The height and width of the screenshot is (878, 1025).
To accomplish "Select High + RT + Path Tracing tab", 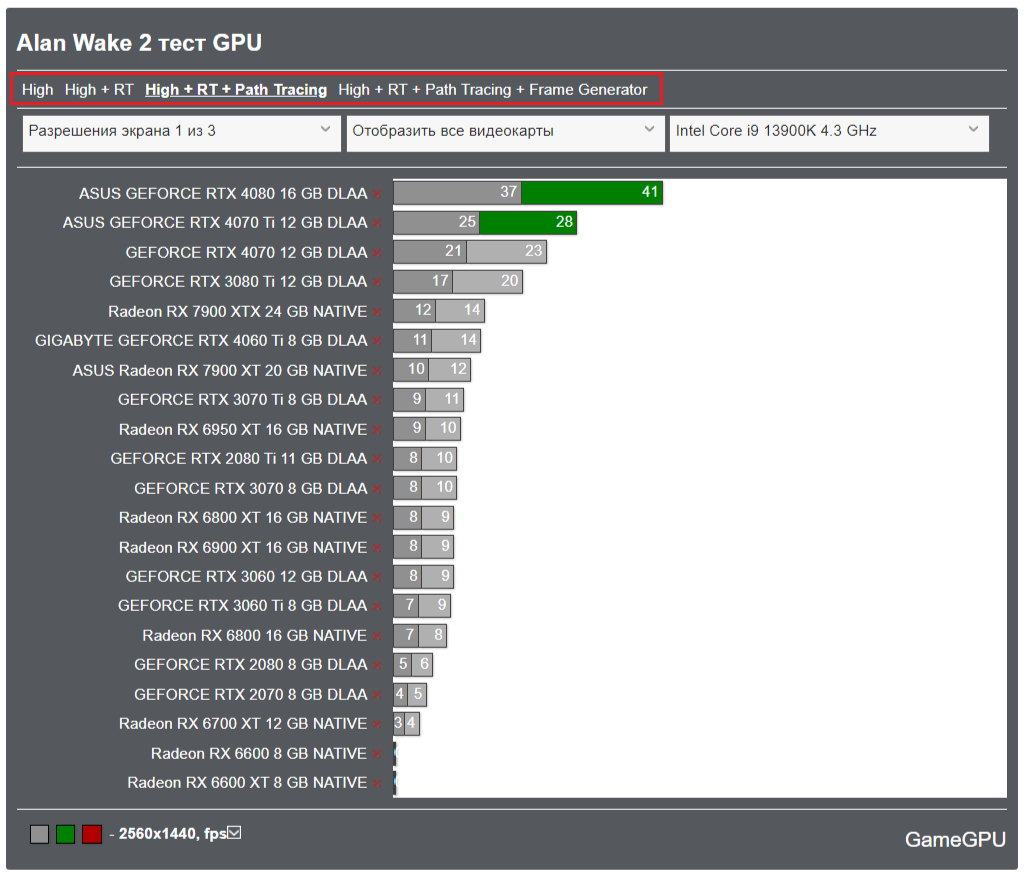I will click(x=236, y=90).
